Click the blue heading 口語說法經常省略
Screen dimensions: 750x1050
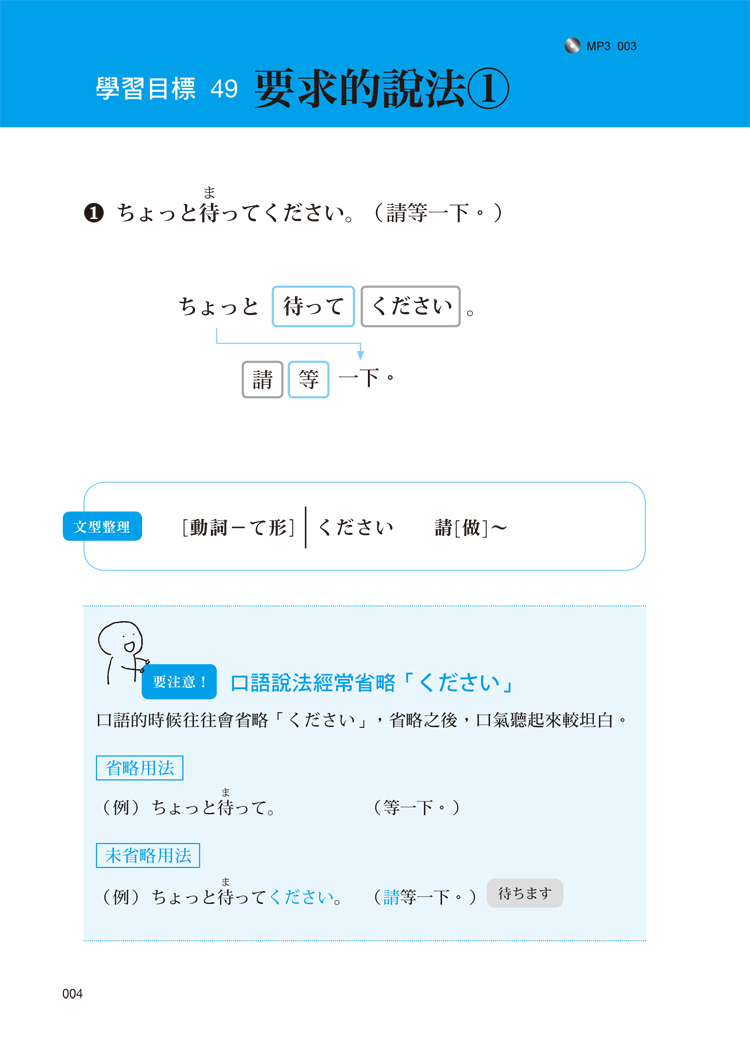(313, 683)
